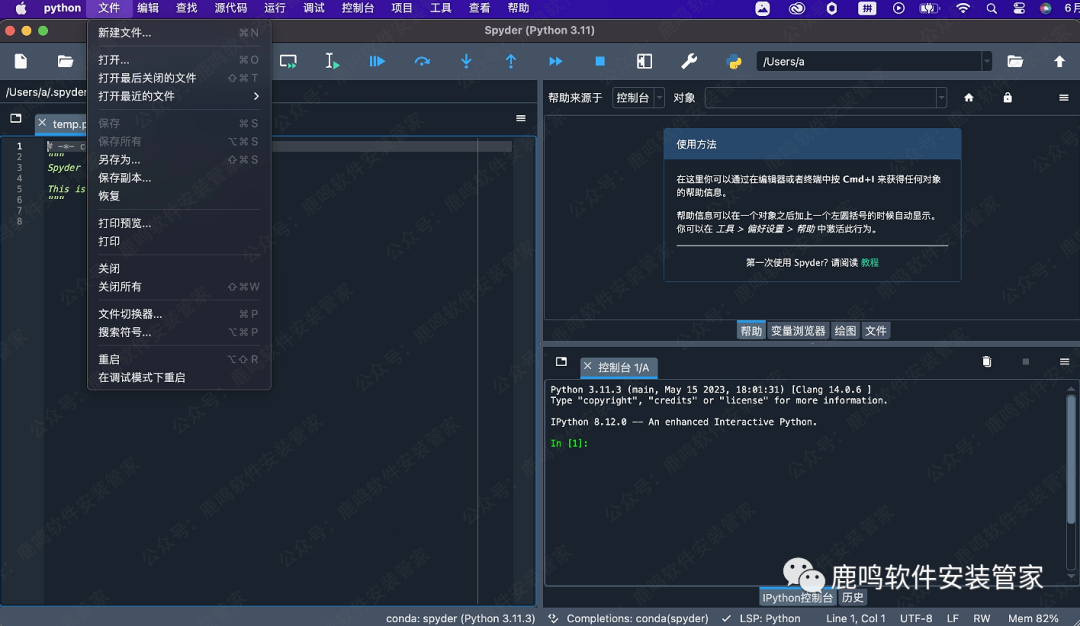Open preferences via the wrench icon
1080x626 pixels.
click(x=689, y=62)
